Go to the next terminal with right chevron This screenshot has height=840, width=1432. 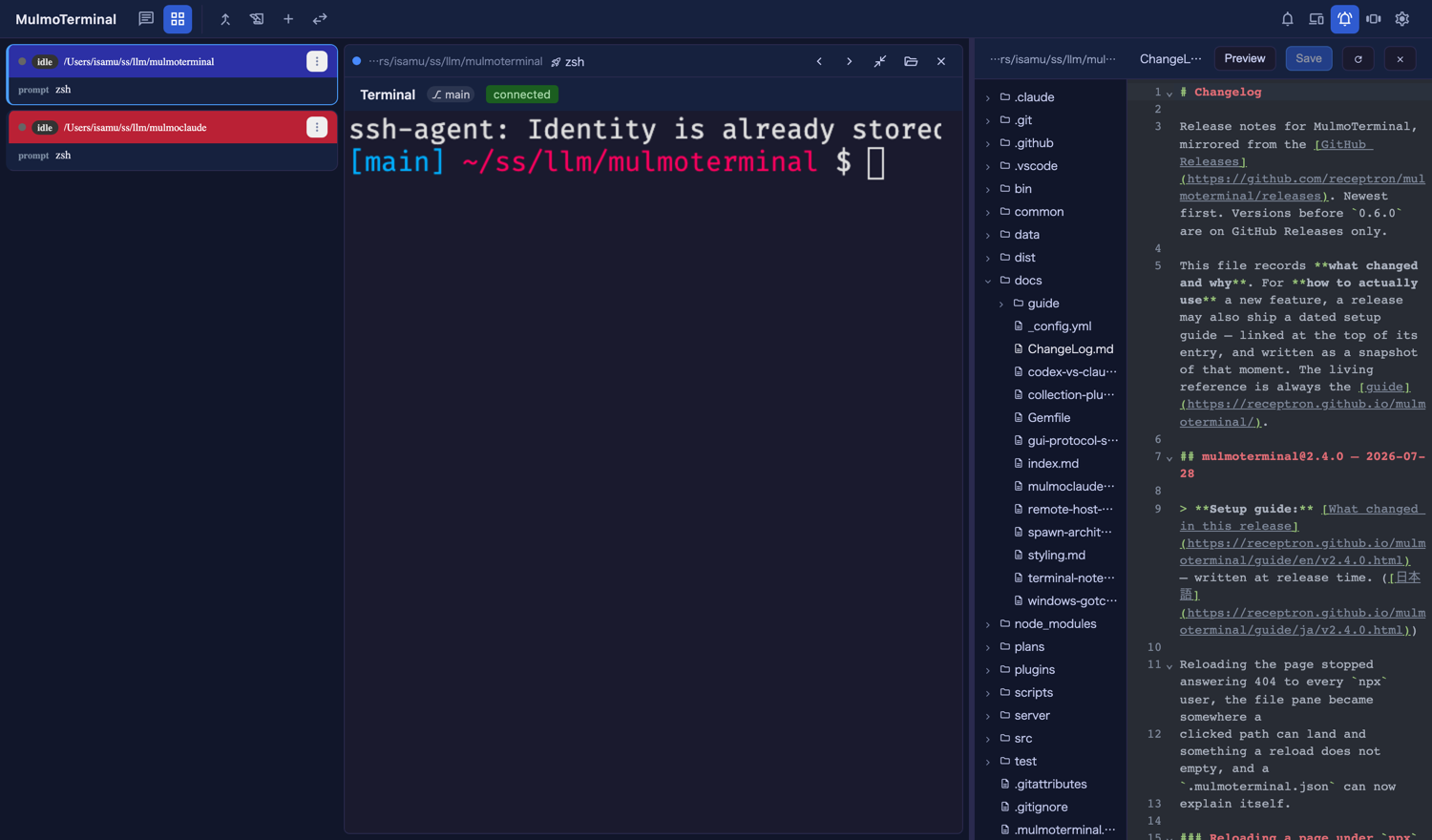pos(850,61)
